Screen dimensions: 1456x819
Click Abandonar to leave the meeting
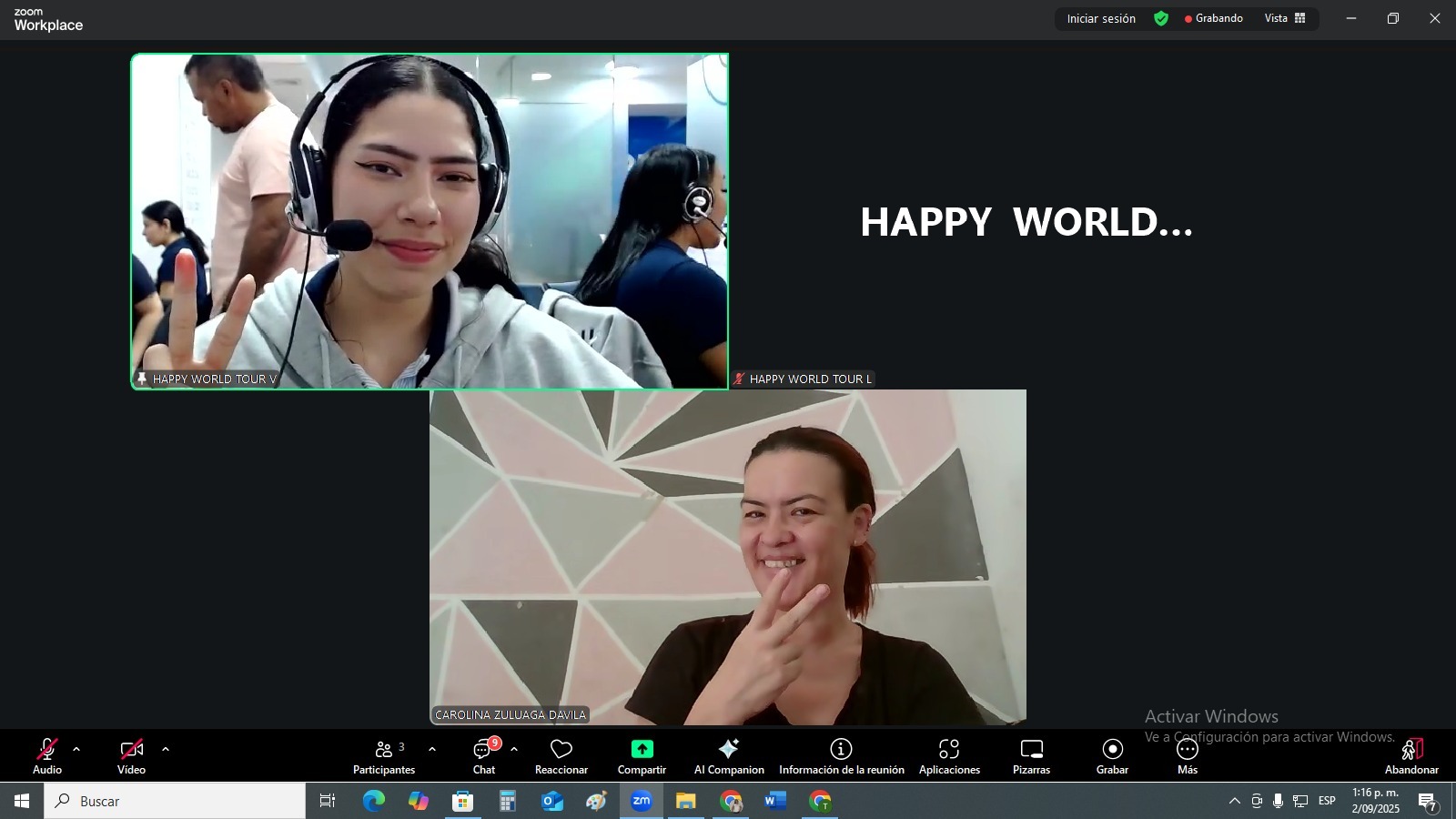coord(1410,750)
